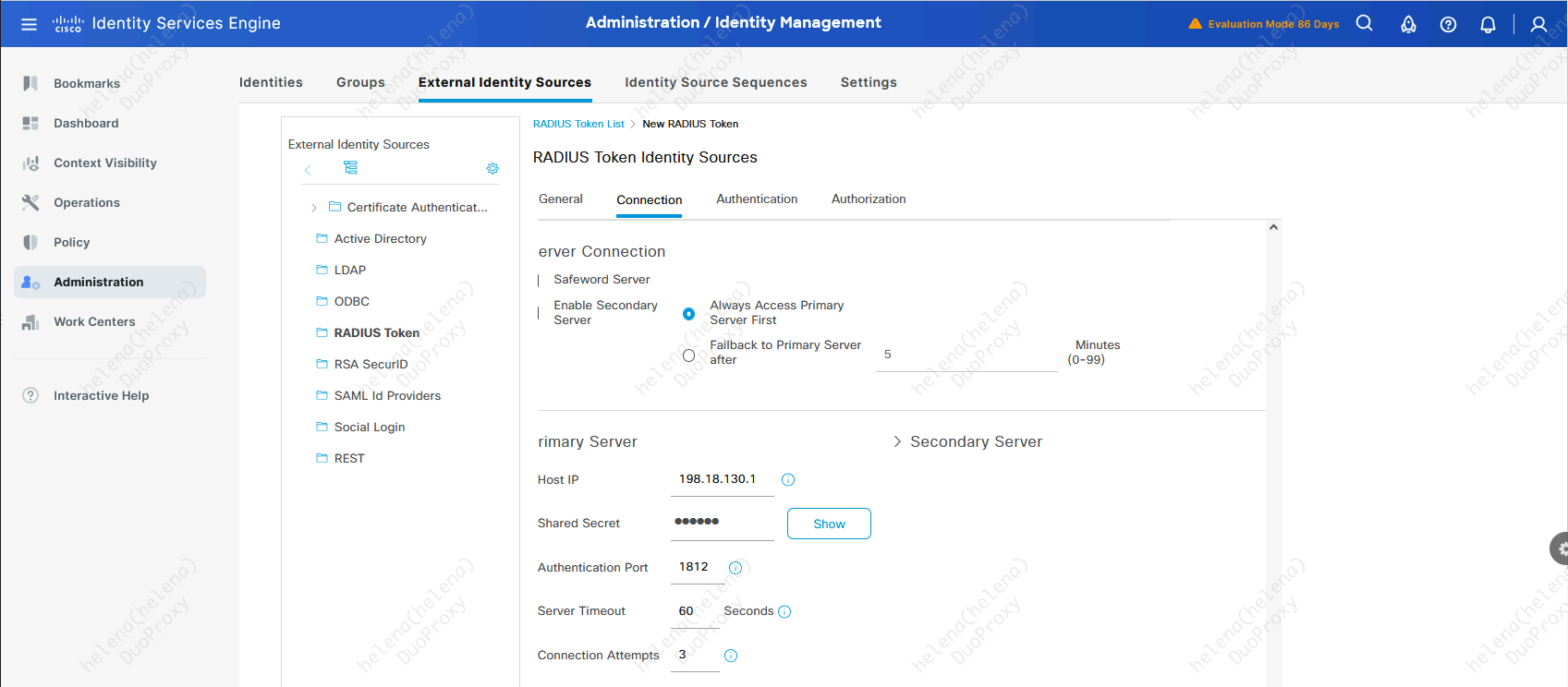This screenshot has height=687, width=1568.
Task: Open the Identity Source Sequences tab
Action: (x=715, y=82)
